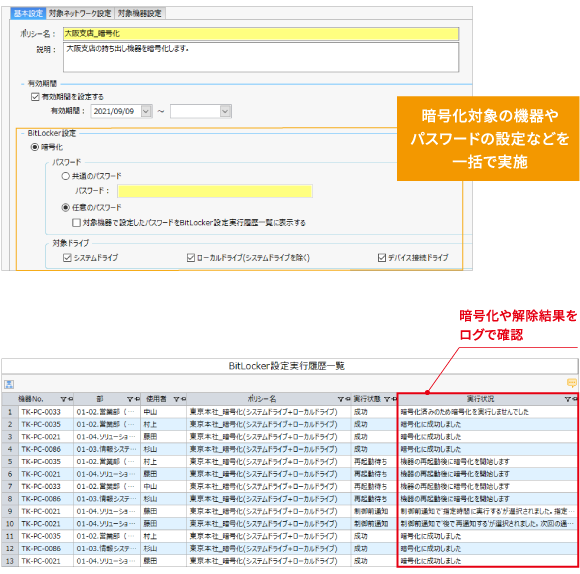Image resolution: width=580 pixels, height=574 pixels.
Task: Sort by the 実行状態 column header
Action: [x=367, y=399]
